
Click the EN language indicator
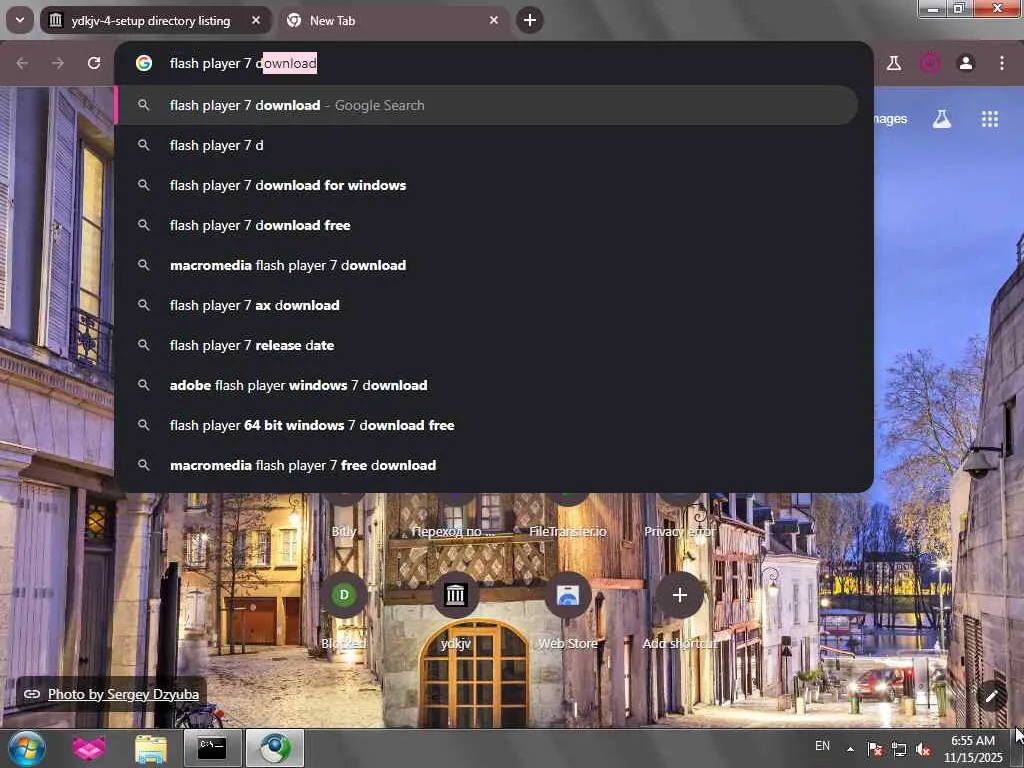822,746
